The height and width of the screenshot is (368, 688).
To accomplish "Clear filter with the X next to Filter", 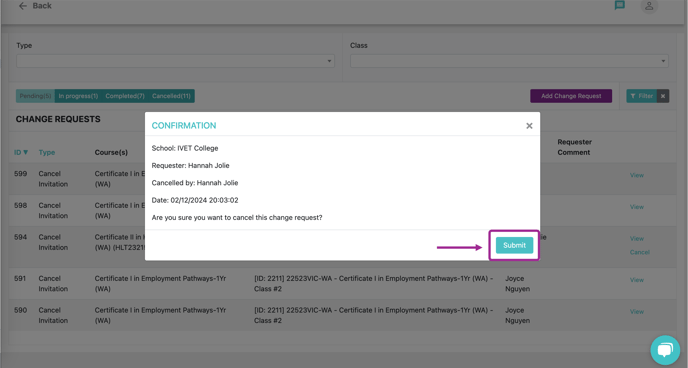I will [x=663, y=96].
